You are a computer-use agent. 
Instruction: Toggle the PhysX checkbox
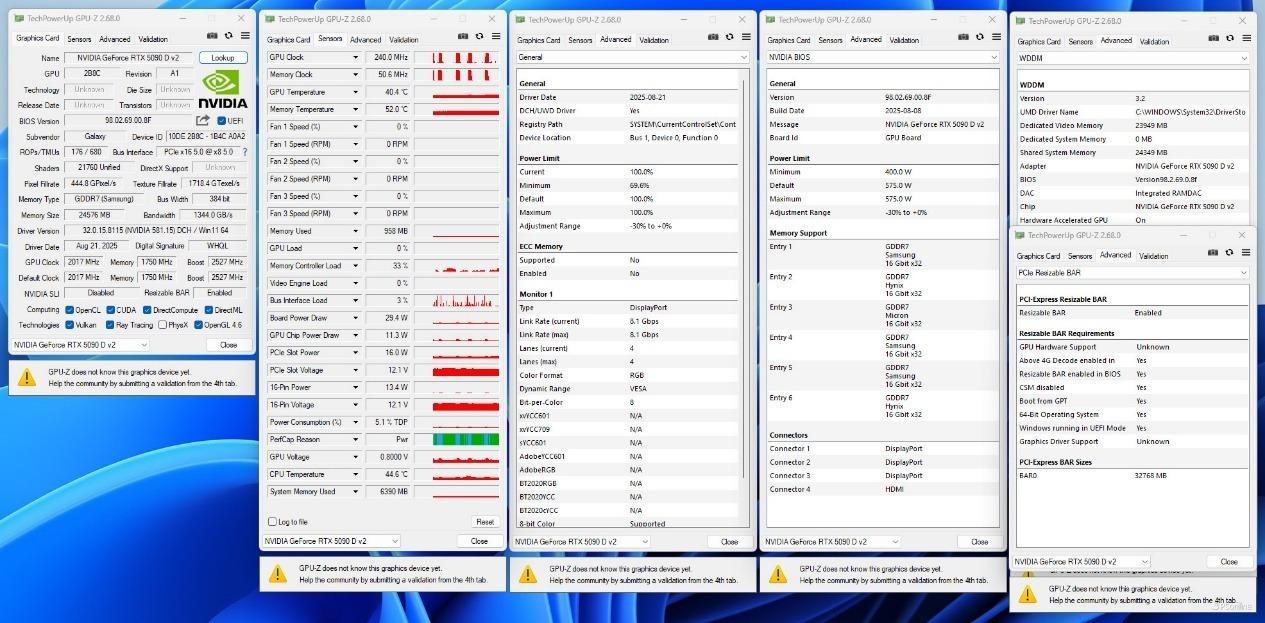coord(162,325)
